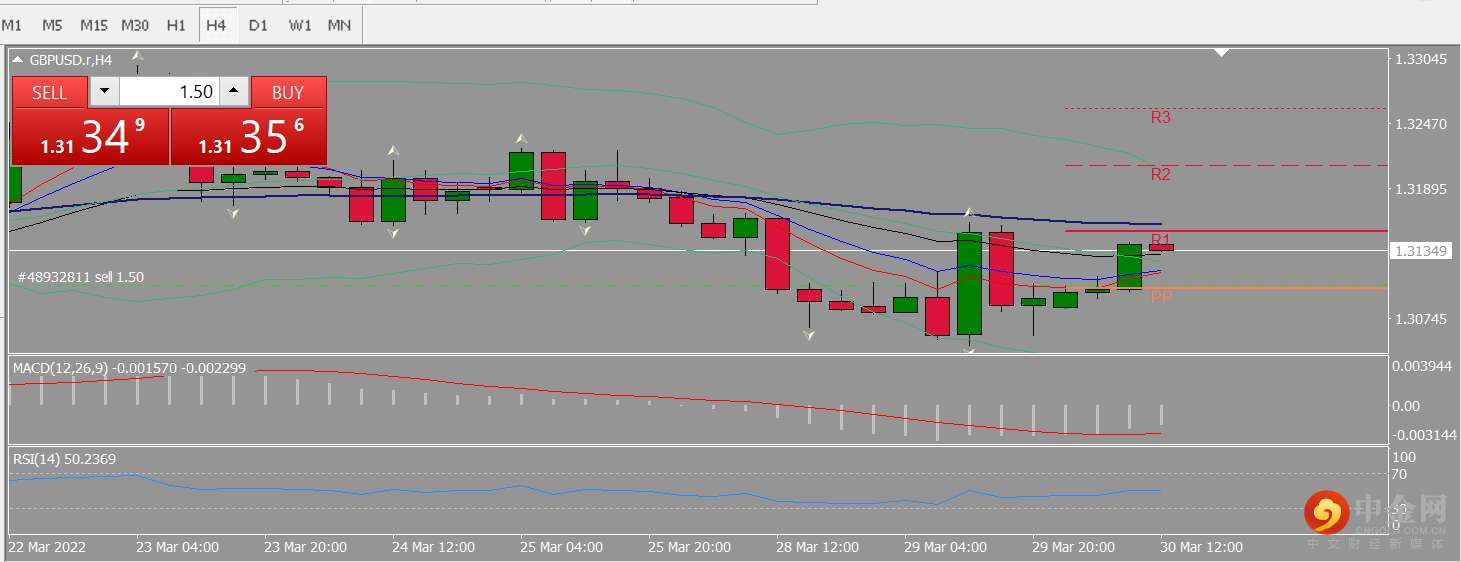This screenshot has height=562, width=1461.
Task: Open the MN monthly timeframe
Action: tap(340, 25)
